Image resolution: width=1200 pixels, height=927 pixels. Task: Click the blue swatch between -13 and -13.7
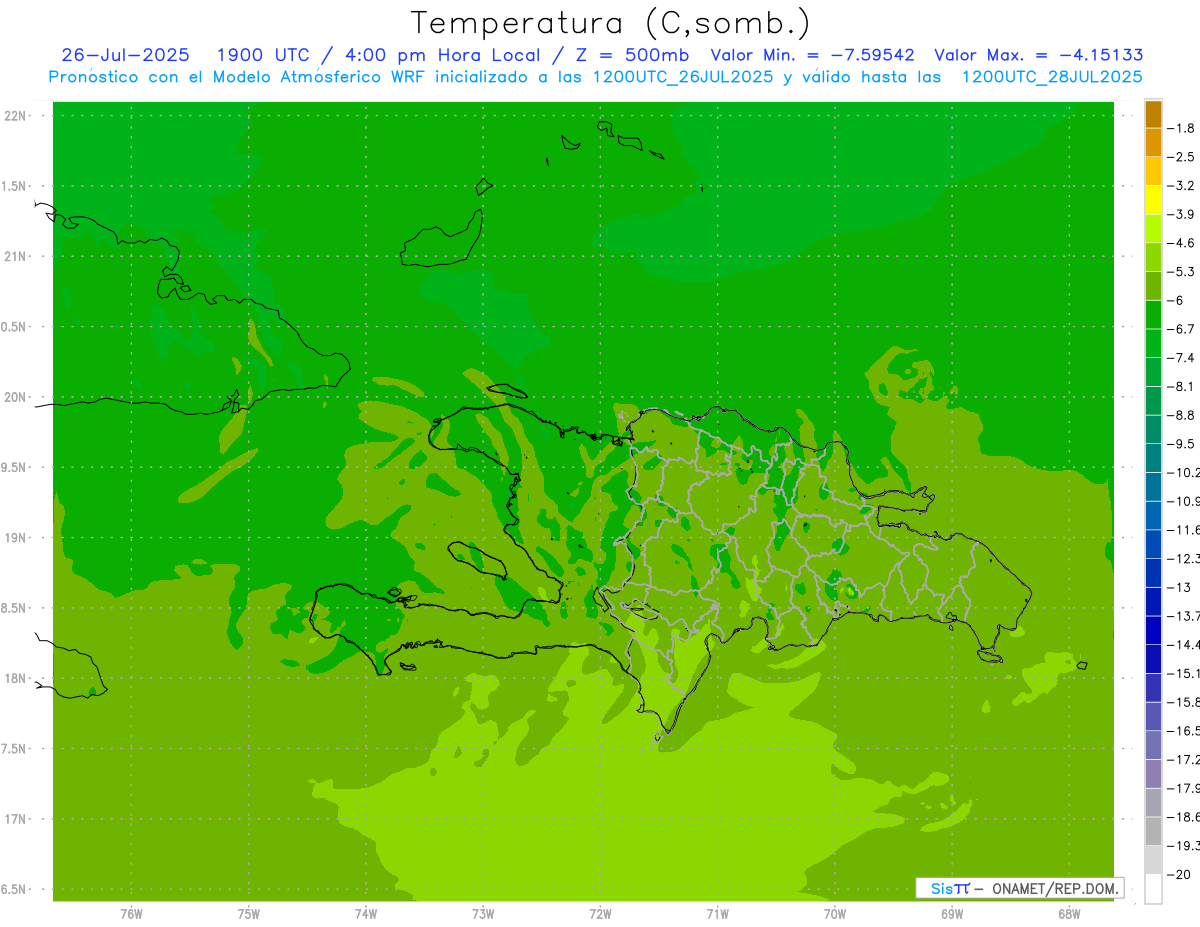click(1153, 601)
